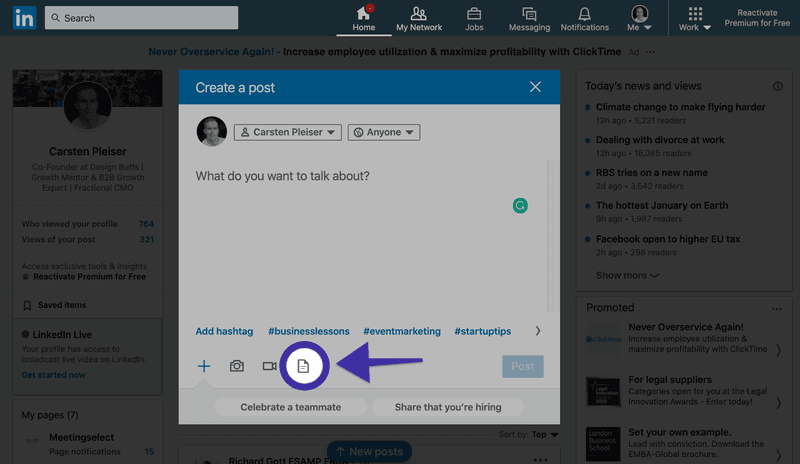
Task: Open the Never Overservice Again promoted ad
Action: [686, 327]
